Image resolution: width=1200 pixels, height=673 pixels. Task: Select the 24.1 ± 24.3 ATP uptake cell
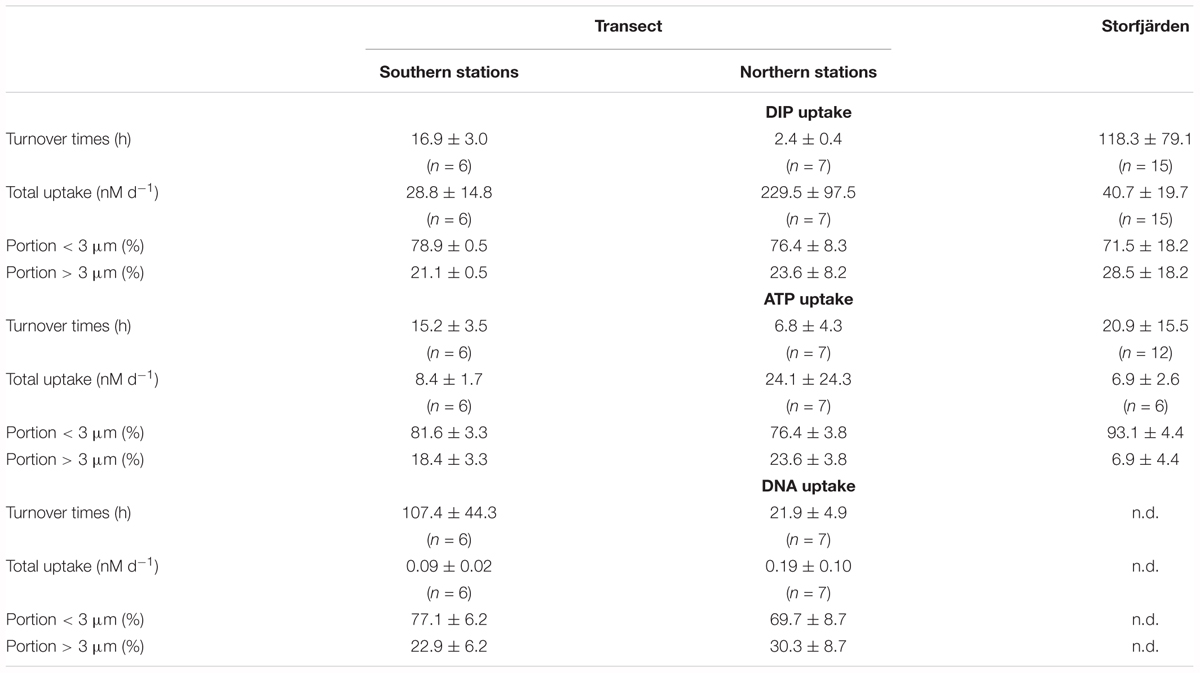(x=808, y=379)
